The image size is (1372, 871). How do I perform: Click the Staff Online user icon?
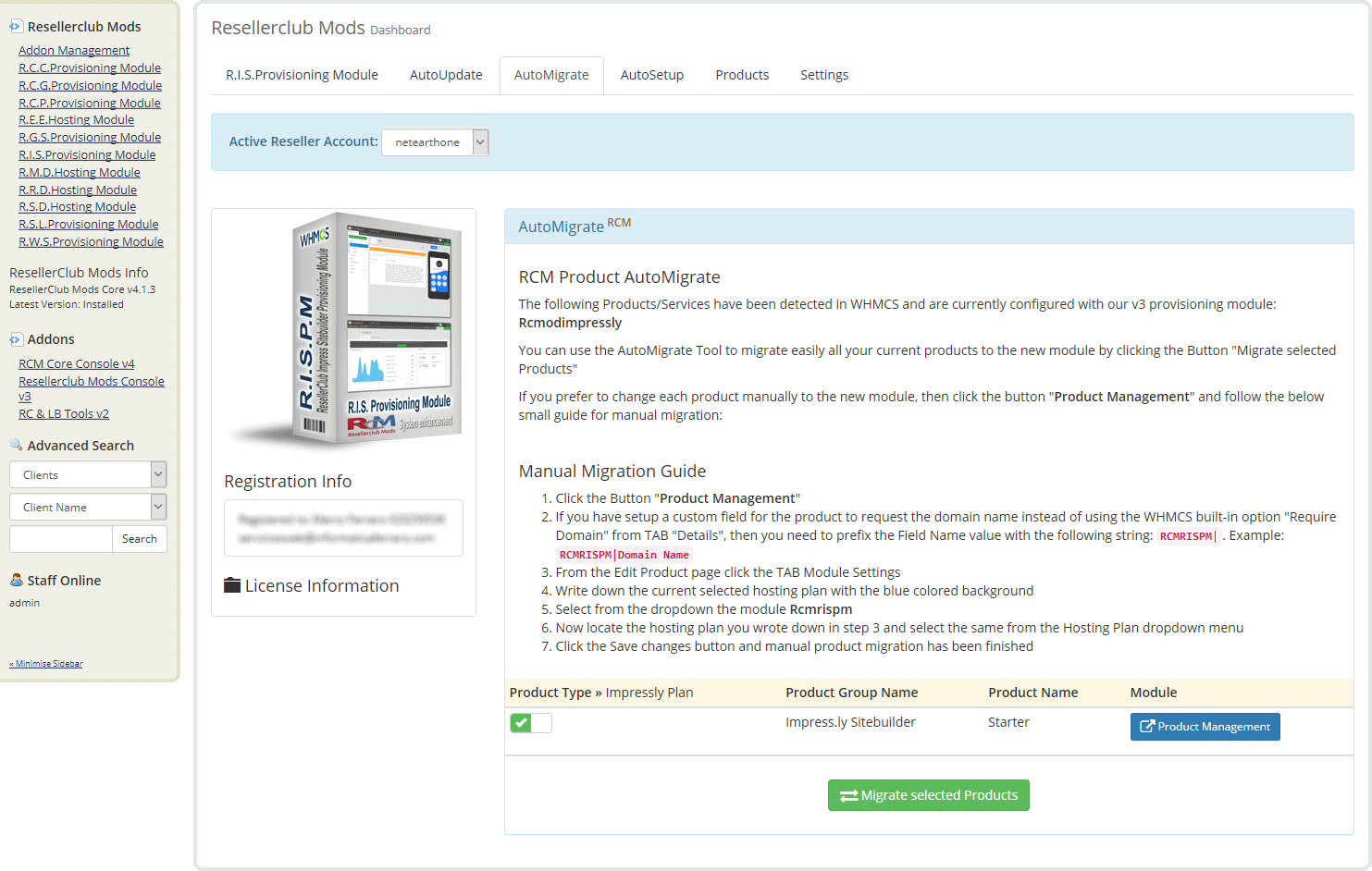[16, 580]
